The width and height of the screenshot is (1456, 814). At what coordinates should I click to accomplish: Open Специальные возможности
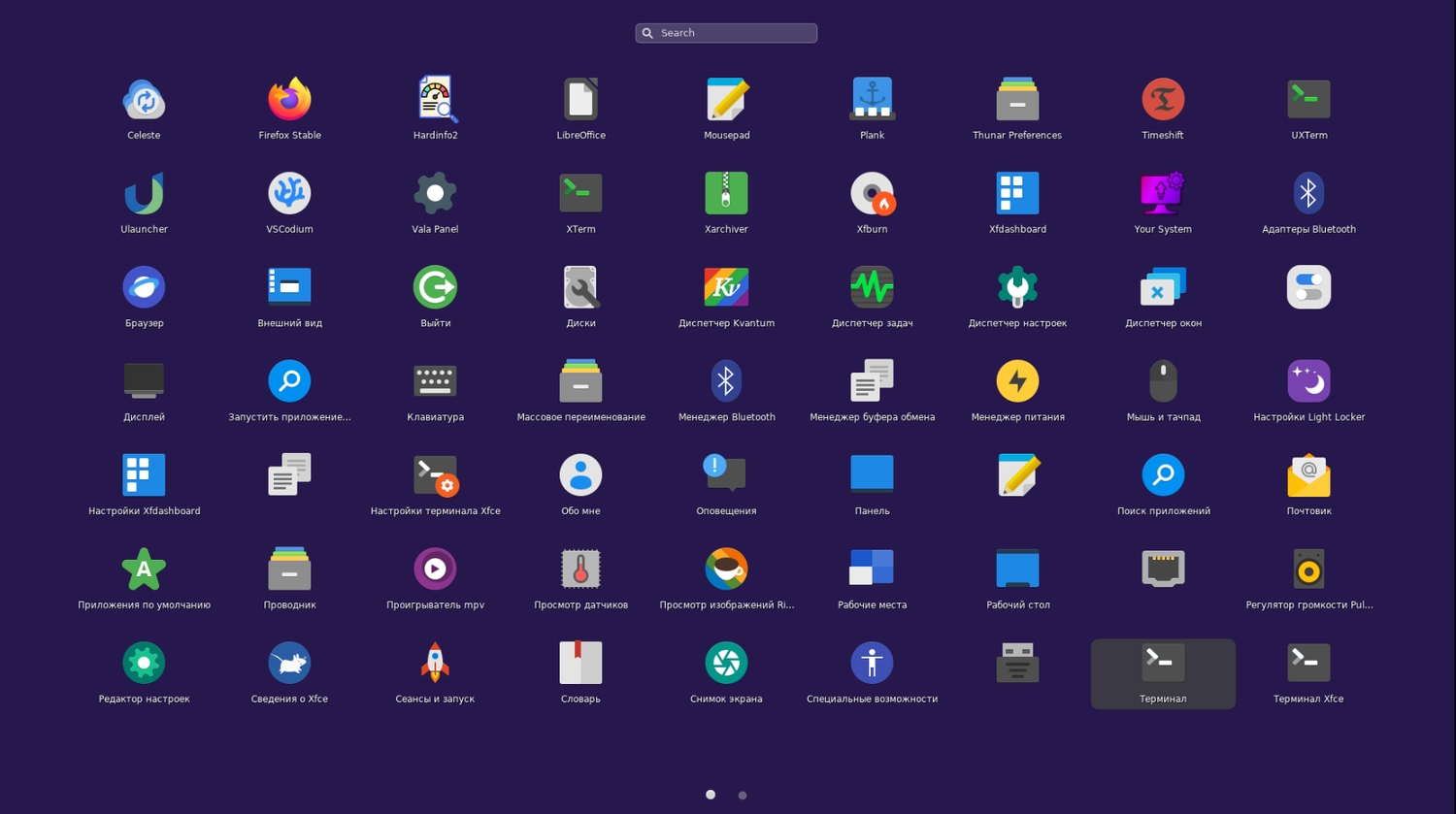point(872,664)
